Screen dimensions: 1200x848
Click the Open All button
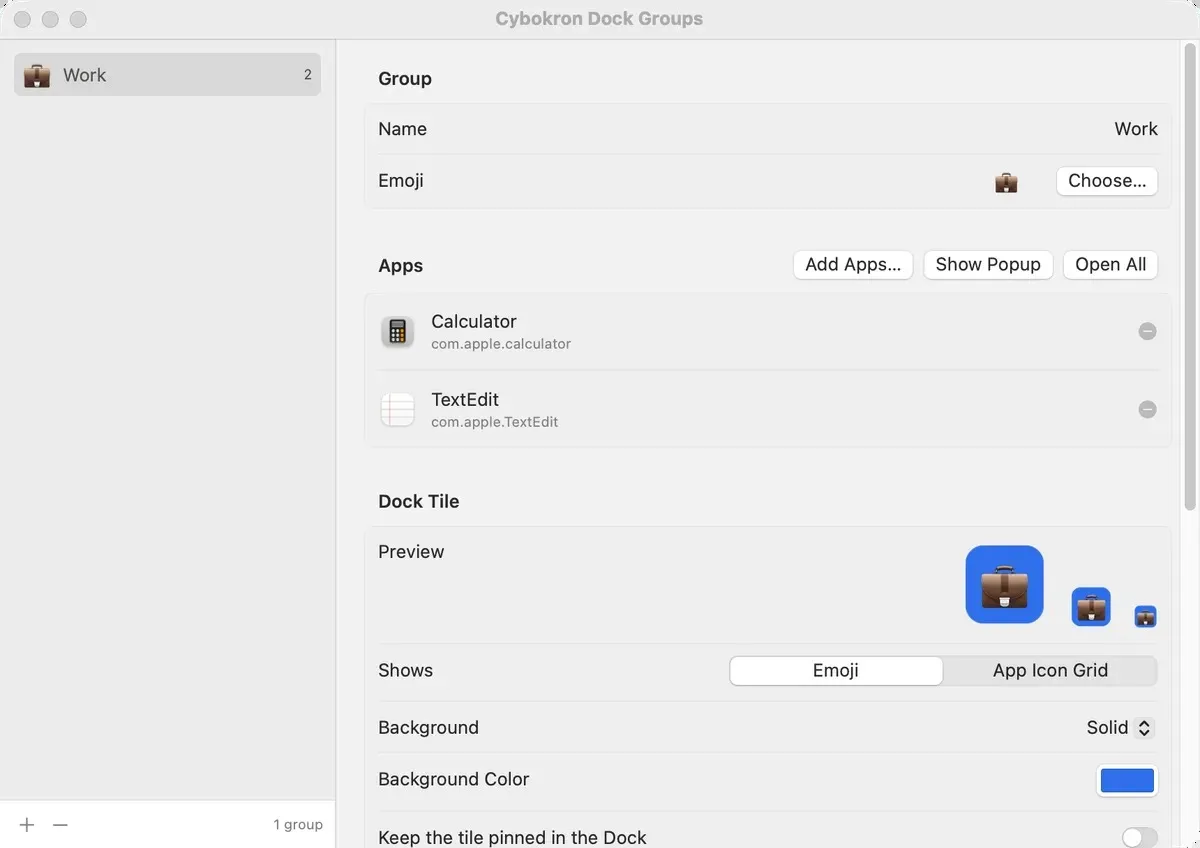tap(1111, 265)
